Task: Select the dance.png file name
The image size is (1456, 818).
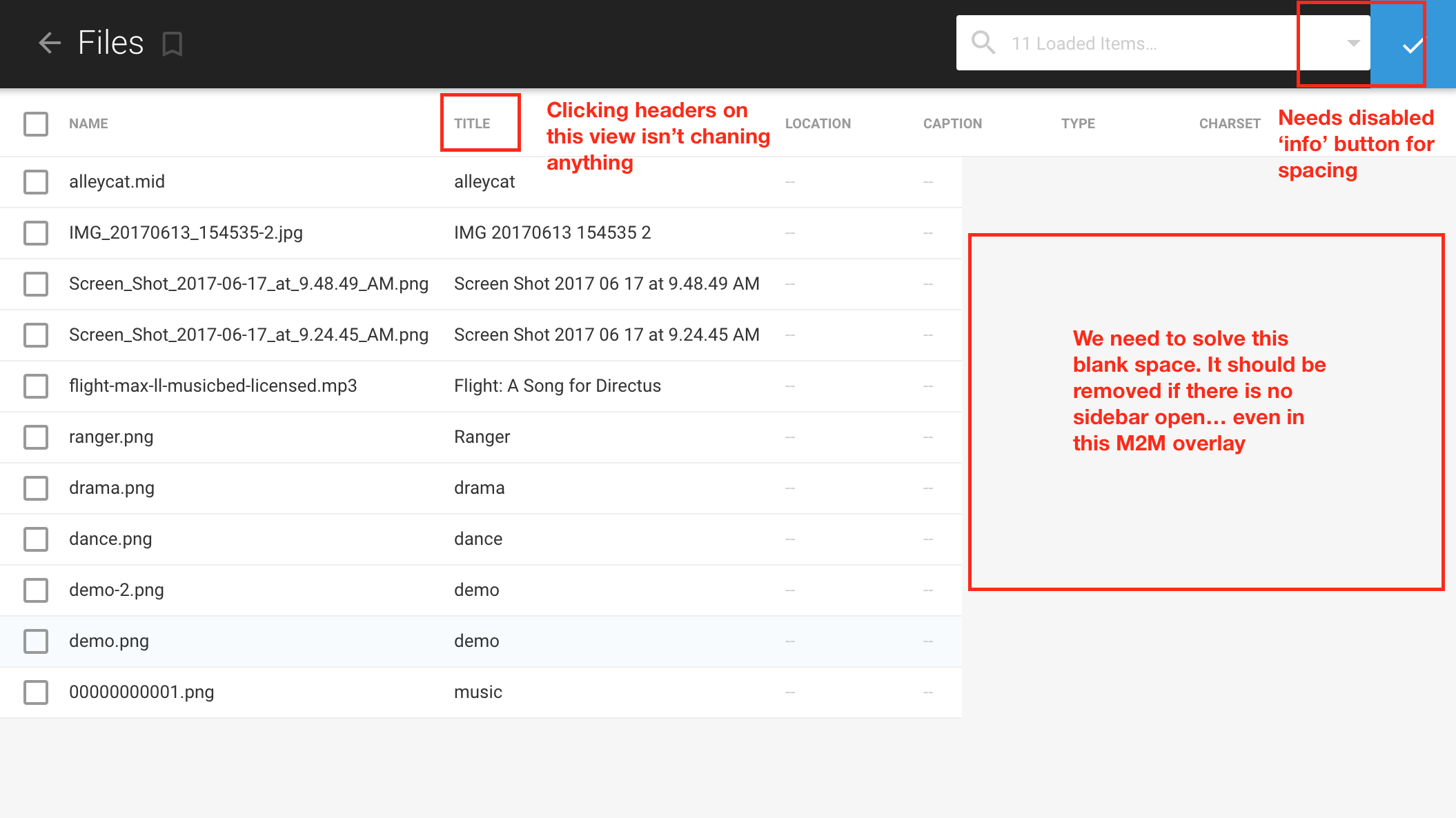Action: (110, 539)
